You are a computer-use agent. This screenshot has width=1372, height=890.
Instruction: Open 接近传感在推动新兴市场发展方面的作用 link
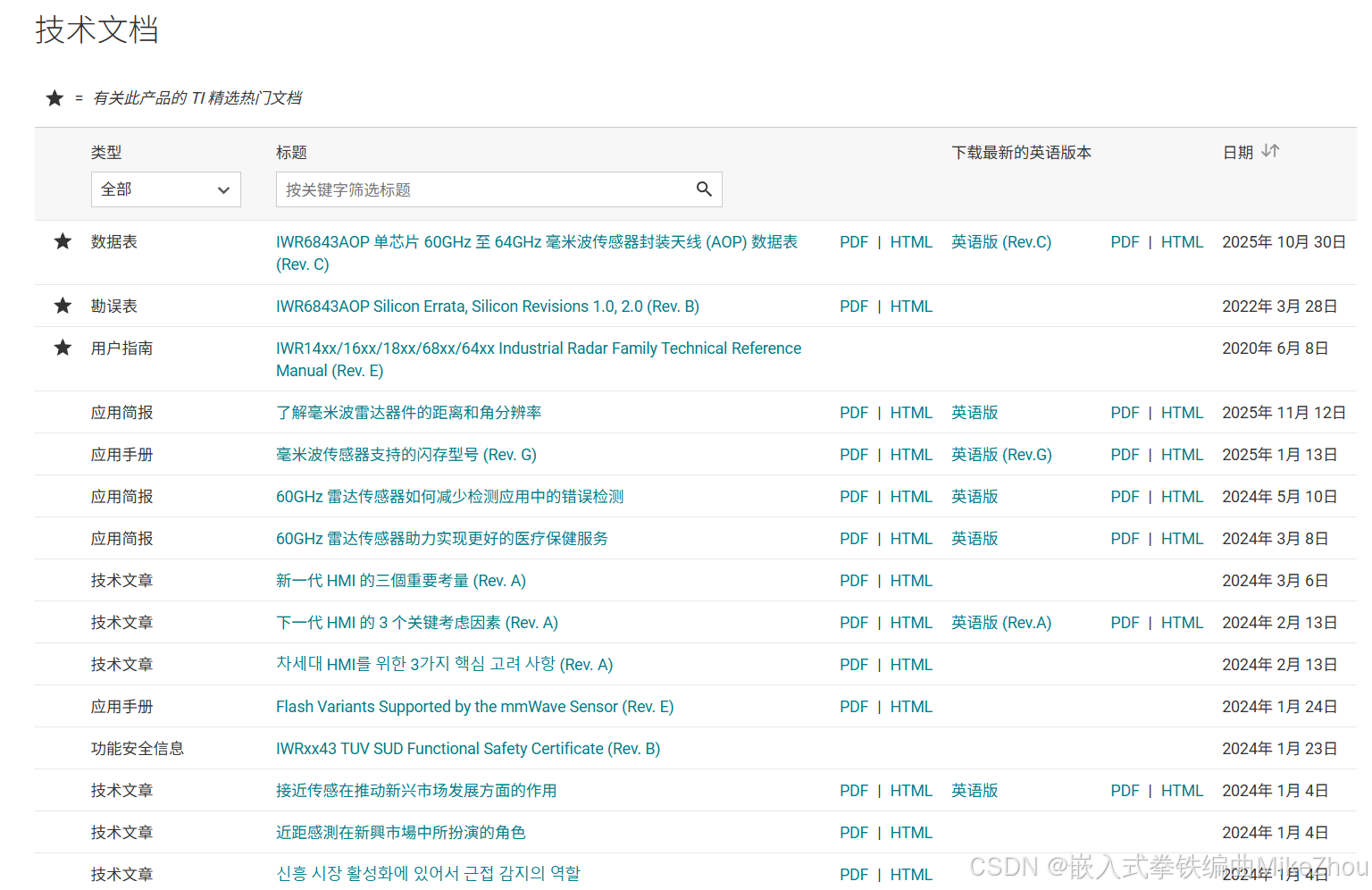coord(416,791)
